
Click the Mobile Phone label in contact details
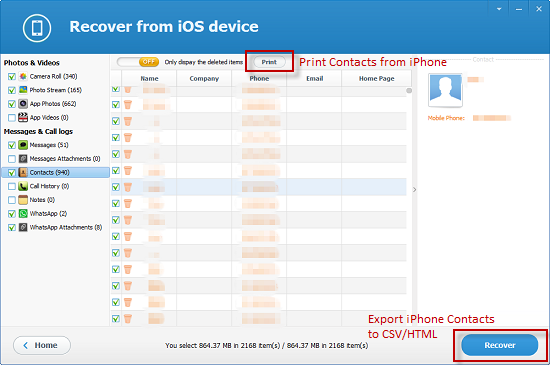click(446, 118)
